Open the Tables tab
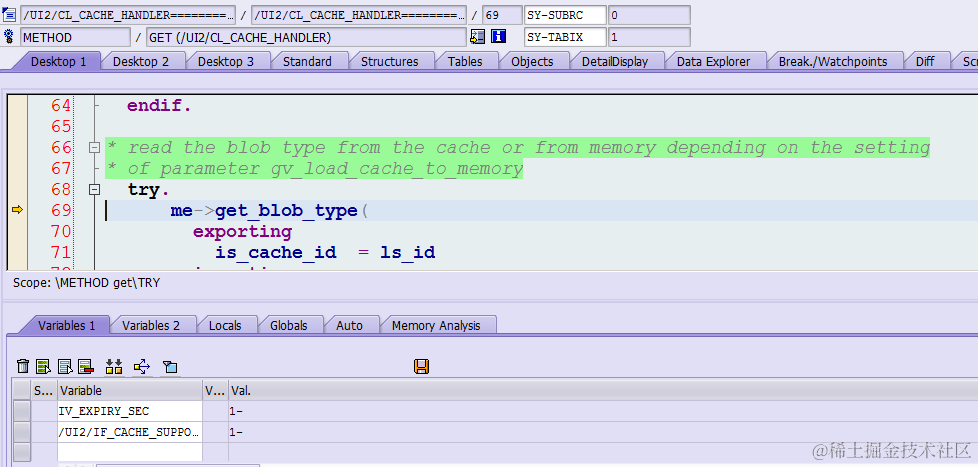This screenshot has width=978, height=467. 465,61
